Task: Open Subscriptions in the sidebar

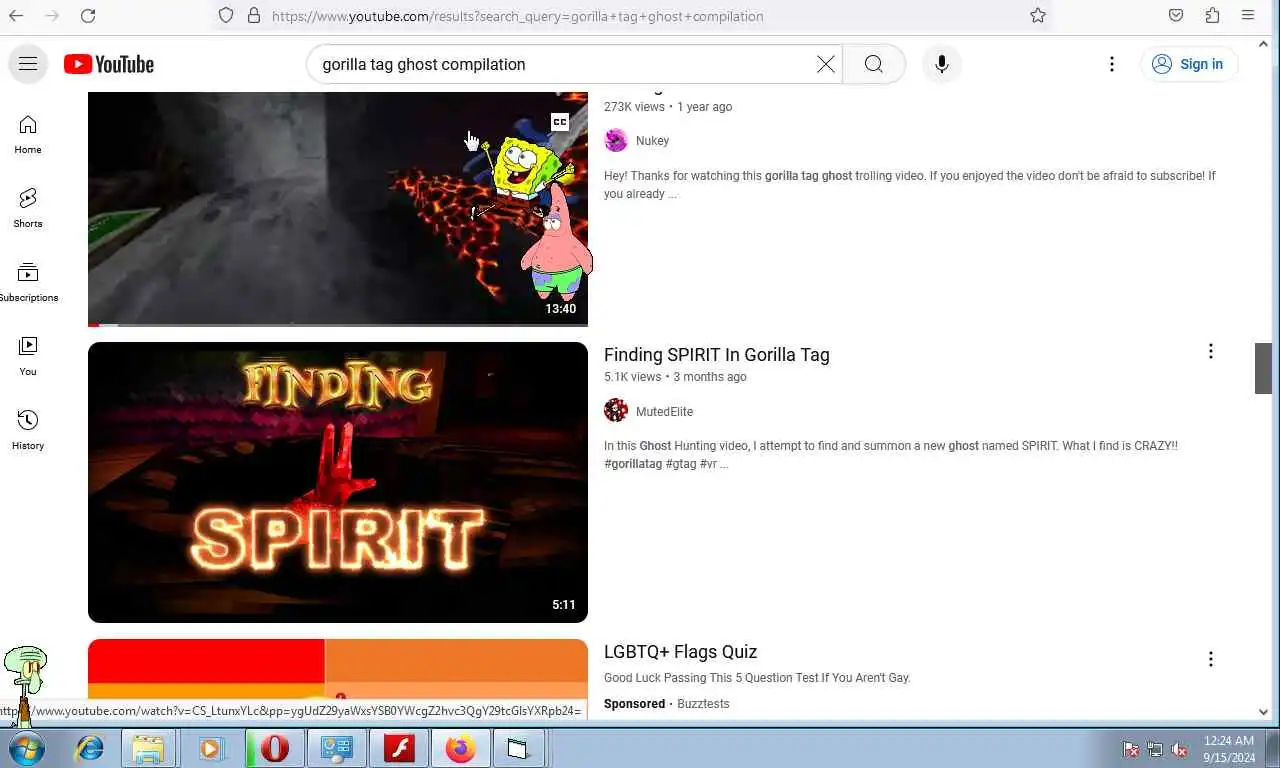Action: point(28,282)
